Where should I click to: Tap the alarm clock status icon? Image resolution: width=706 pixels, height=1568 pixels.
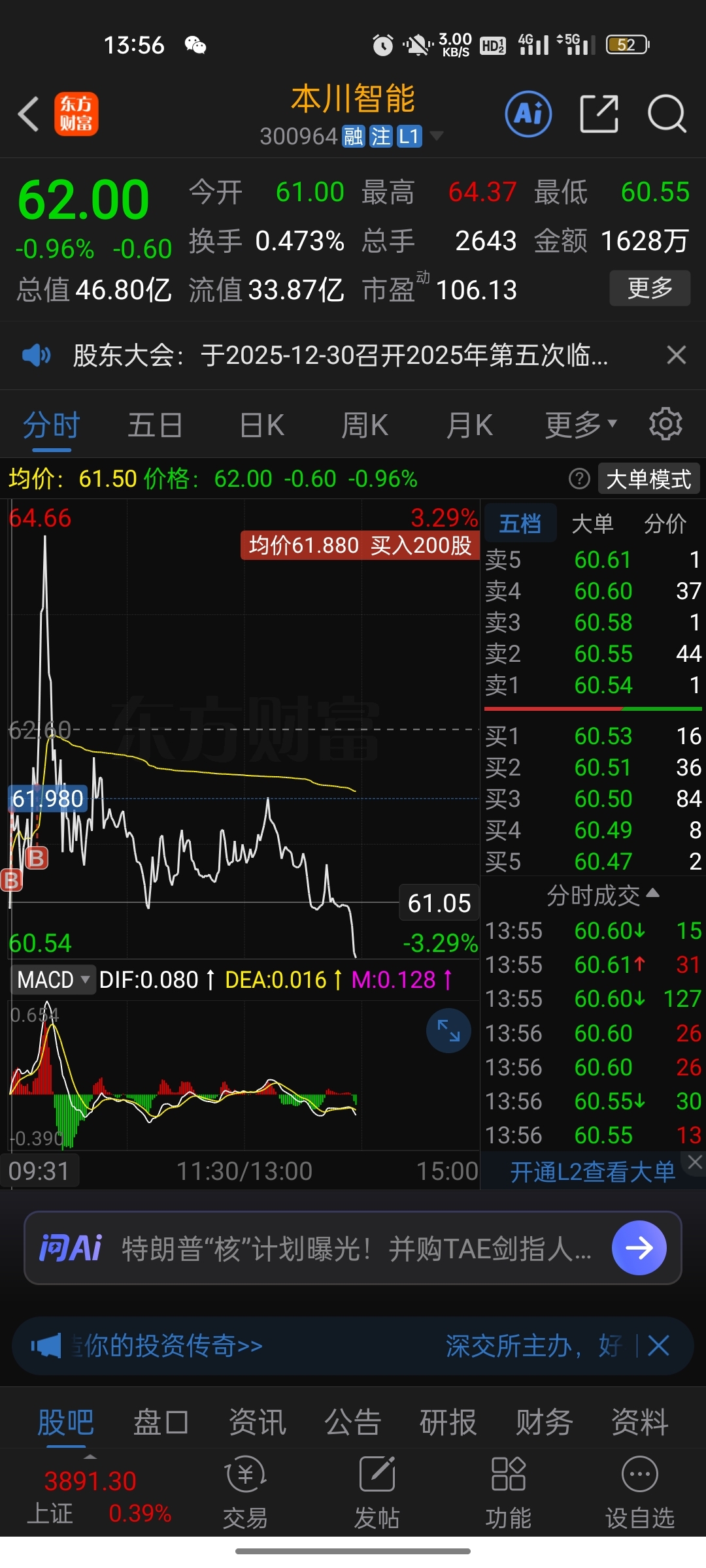[383, 45]
